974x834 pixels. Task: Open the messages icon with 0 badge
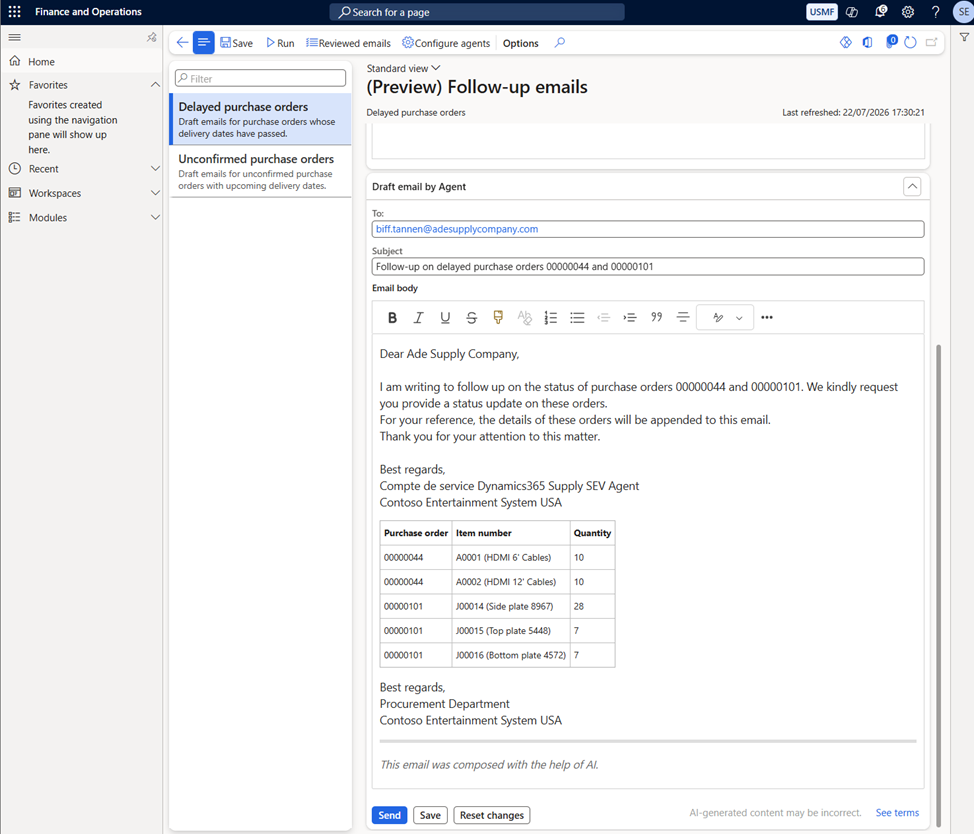tap(891, 42)
